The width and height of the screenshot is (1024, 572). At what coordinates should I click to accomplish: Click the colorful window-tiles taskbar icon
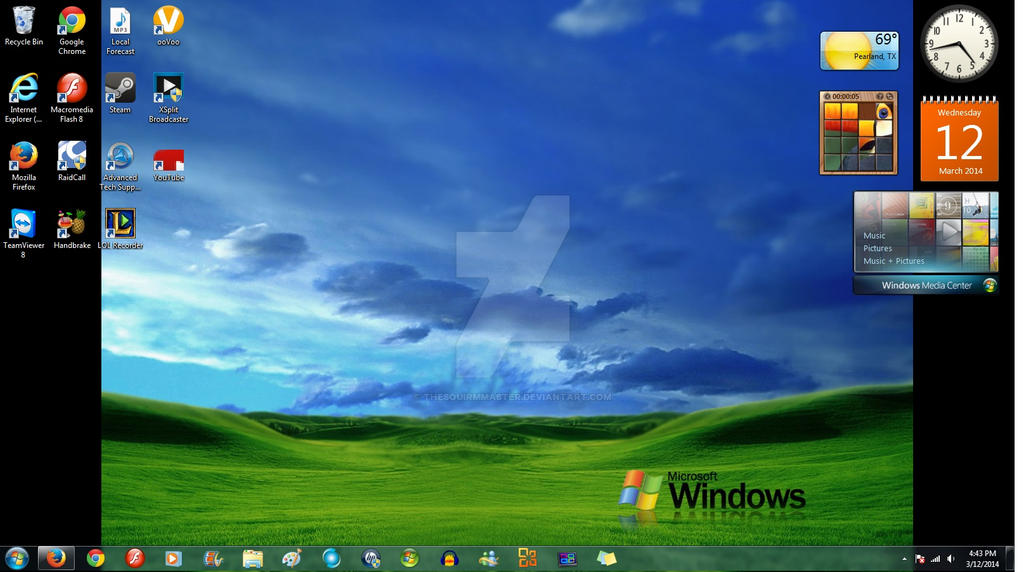click(x=567, y=559)
